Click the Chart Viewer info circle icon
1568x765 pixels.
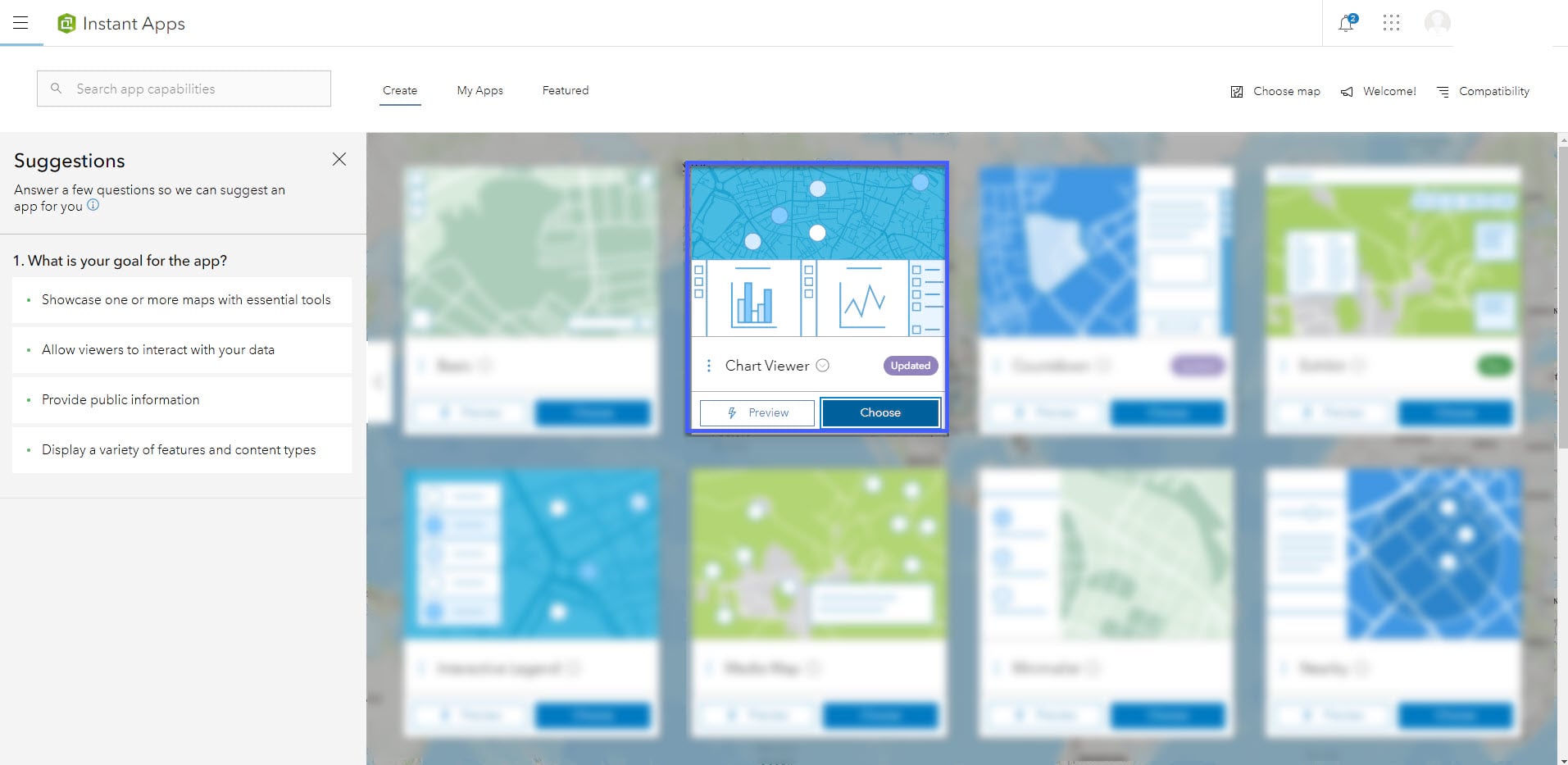tap(823, 366)
